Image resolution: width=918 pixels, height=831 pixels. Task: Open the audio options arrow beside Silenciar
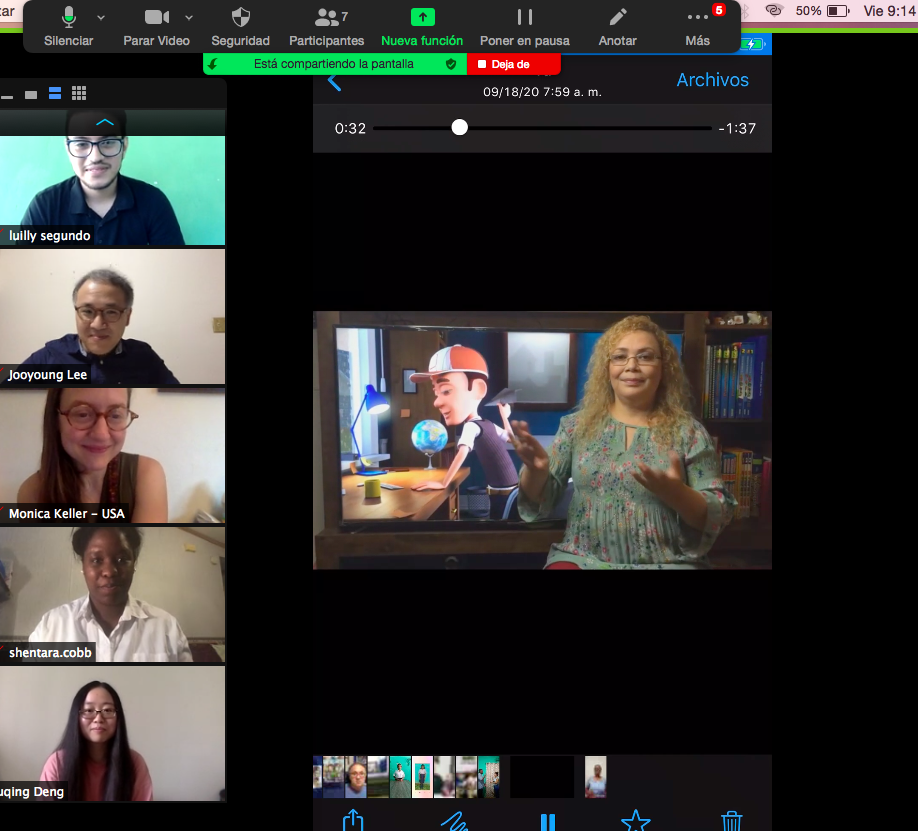[x=101, y=18]
